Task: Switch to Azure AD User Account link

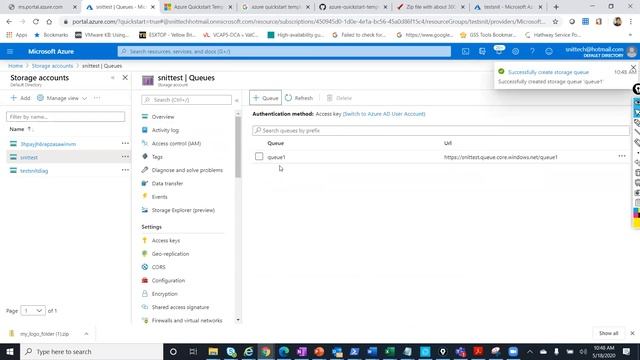Action: tap(384, 114)
